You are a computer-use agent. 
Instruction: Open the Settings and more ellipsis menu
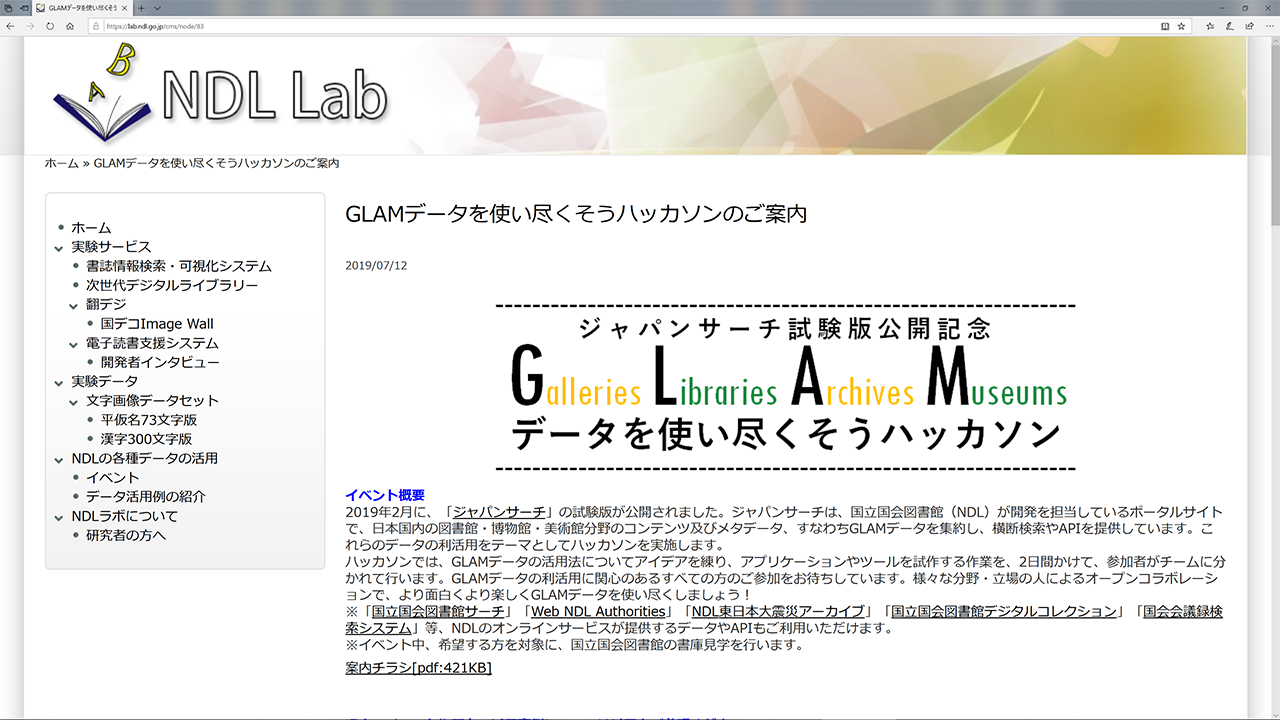pyautogui.click(x=1268, y=26)
